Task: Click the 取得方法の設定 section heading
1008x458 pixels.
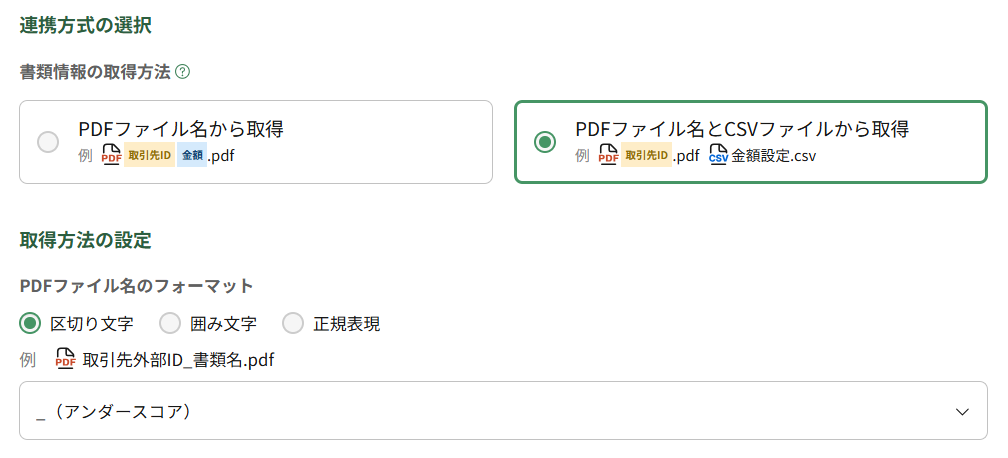Action: pos(86,240)
